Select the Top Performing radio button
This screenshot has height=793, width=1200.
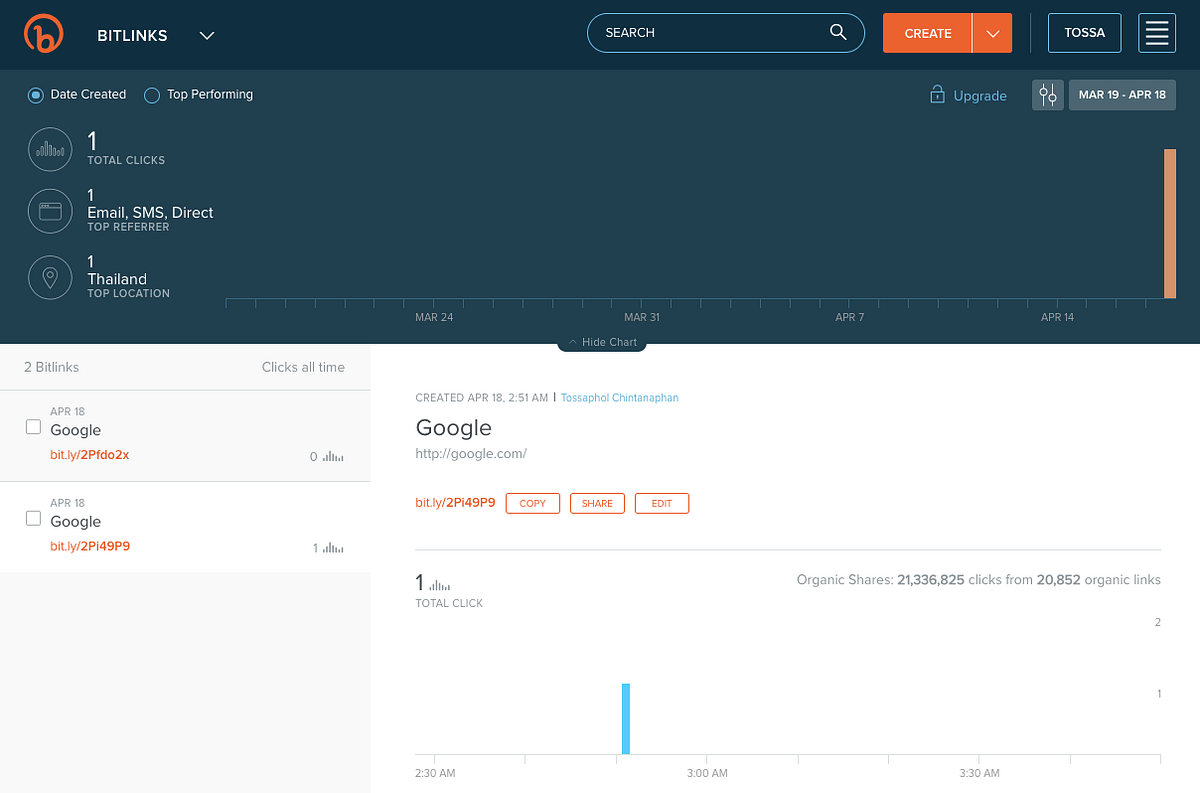click(152, 95)
